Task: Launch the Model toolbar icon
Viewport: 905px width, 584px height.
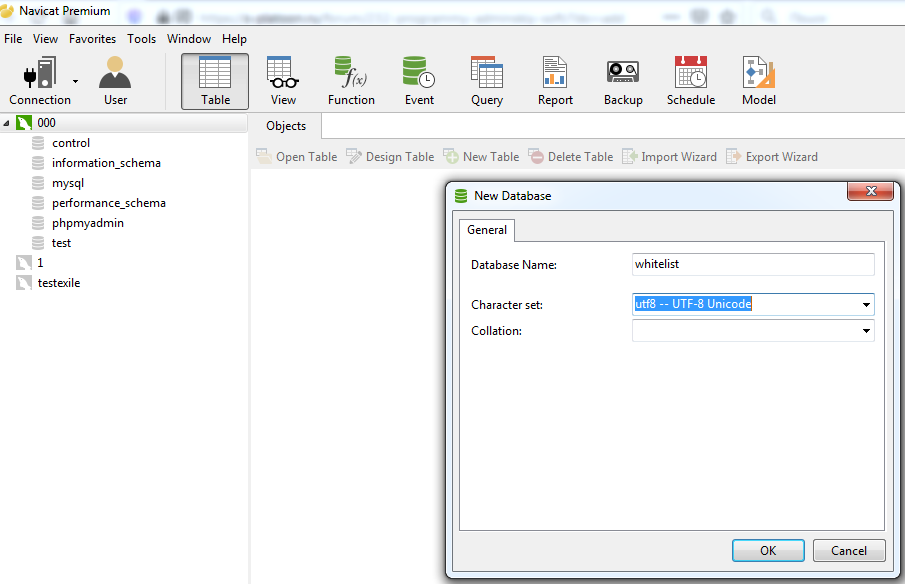Action: [x=758, y=81]
